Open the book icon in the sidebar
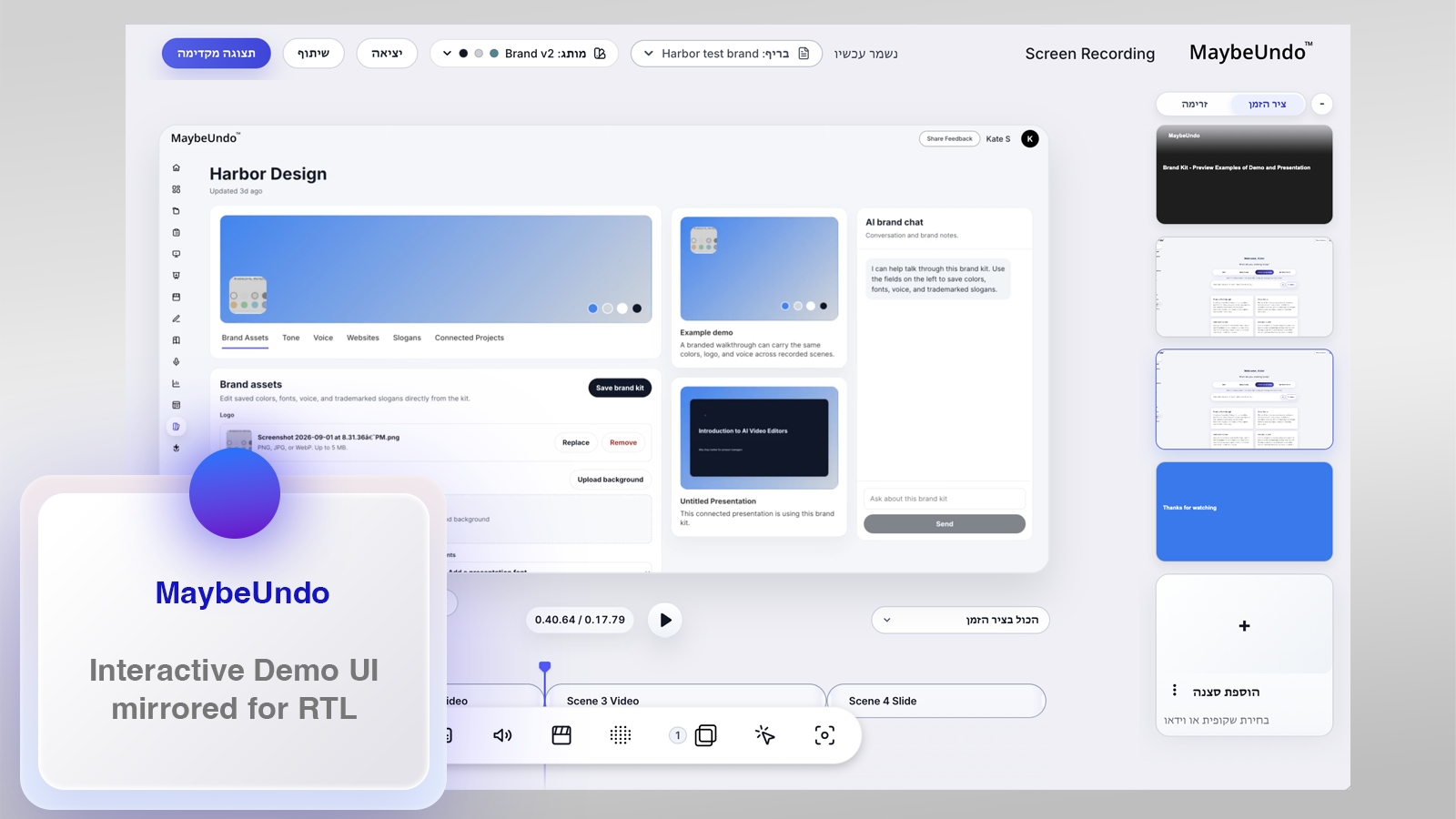This screenshot has height=819, width=1456. click(177, 340)
